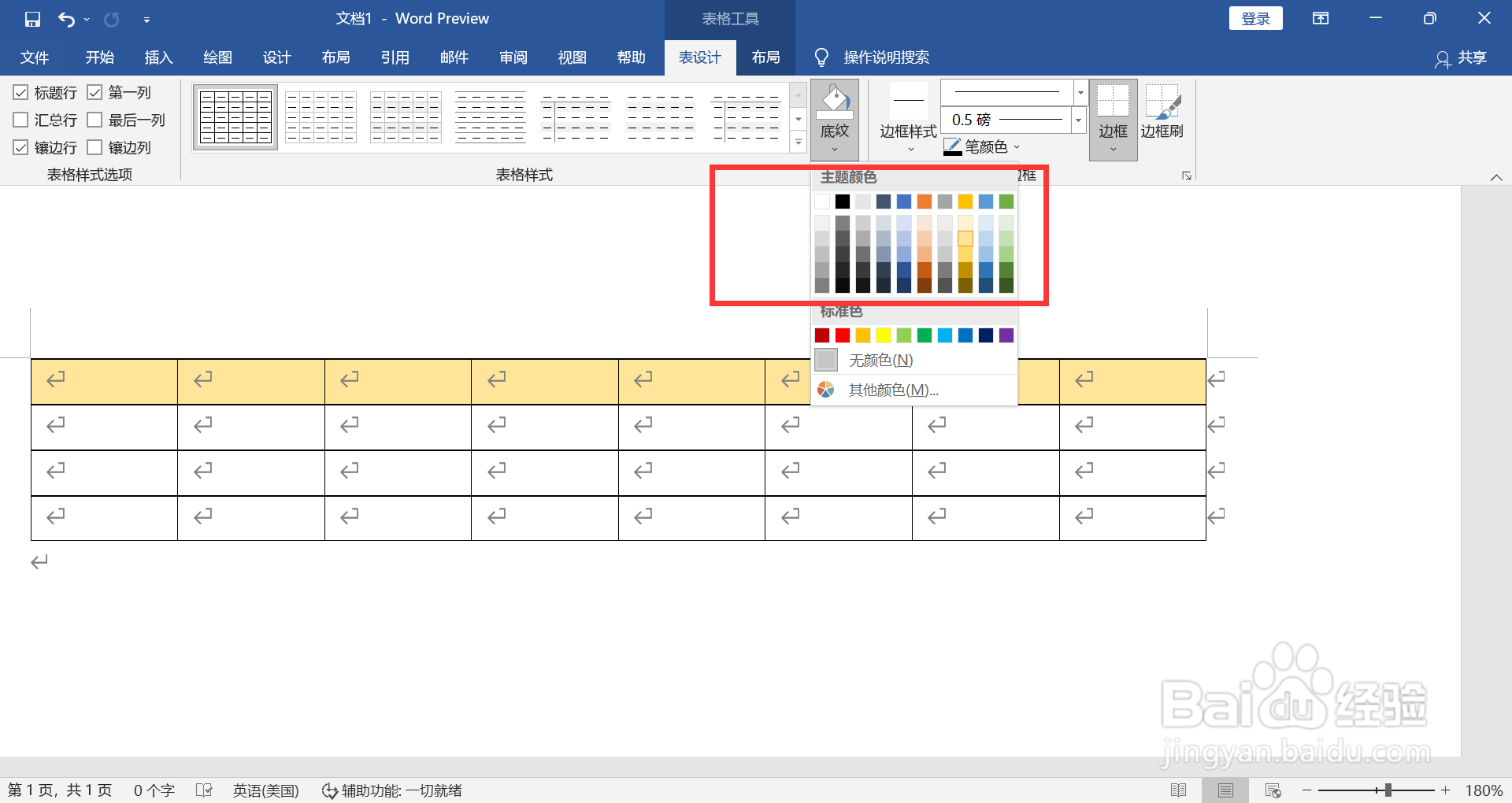Open the borders dialog launcher icon
This screenshot has width=1512, height=803.
(1187, 176)
